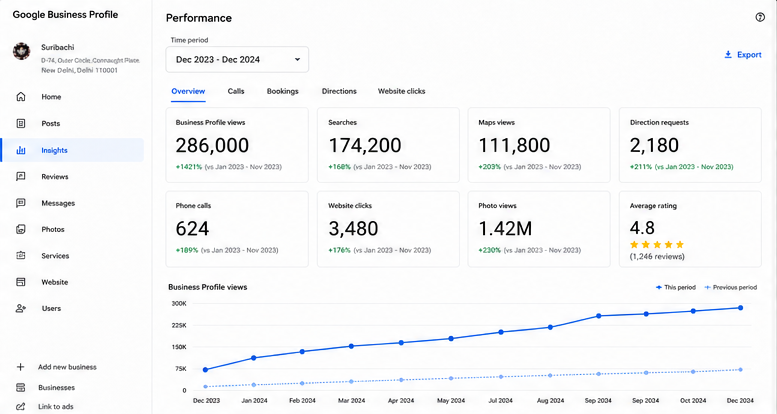Image resolution: width=777 pixels, height=414 pixels.
Task: Click Add new business link
Action: click(67, 367)
